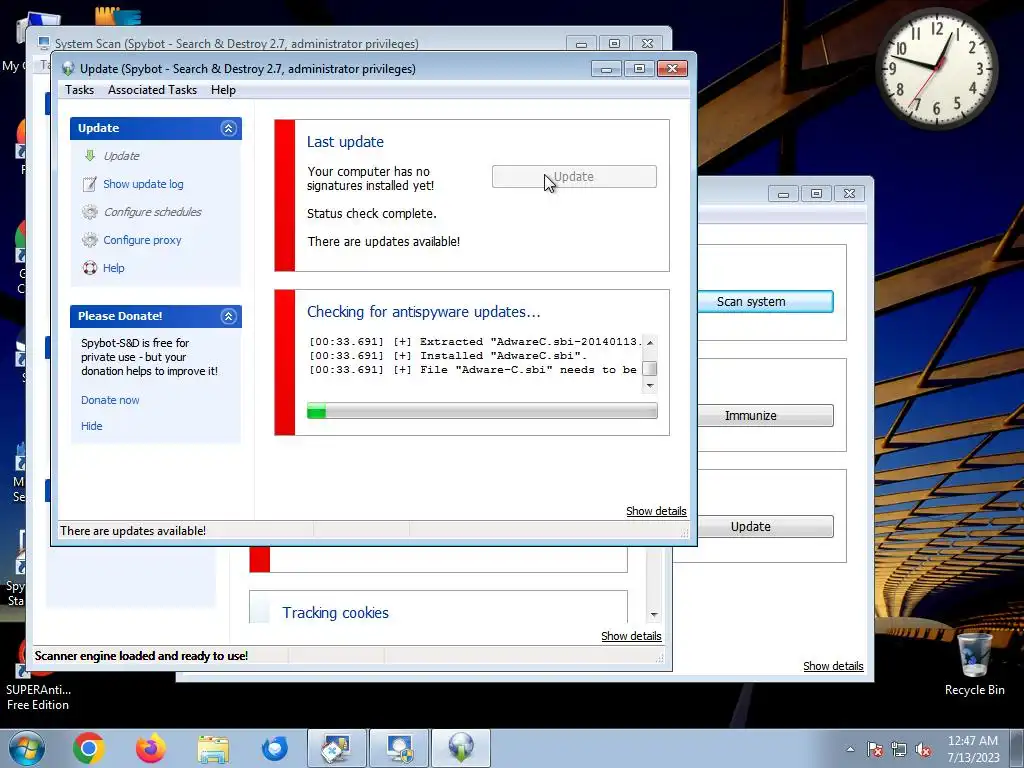Launch Google Chrome from taskbar

tap(89, 748)
